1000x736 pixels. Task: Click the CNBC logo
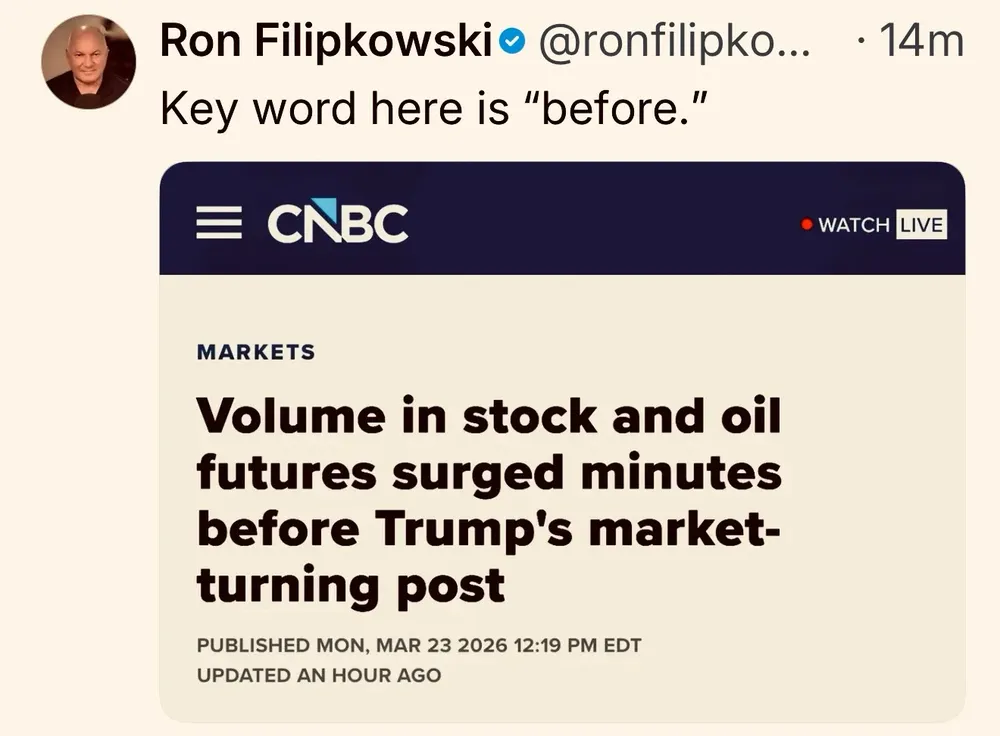pyautogui.click(x=337, y=223)
